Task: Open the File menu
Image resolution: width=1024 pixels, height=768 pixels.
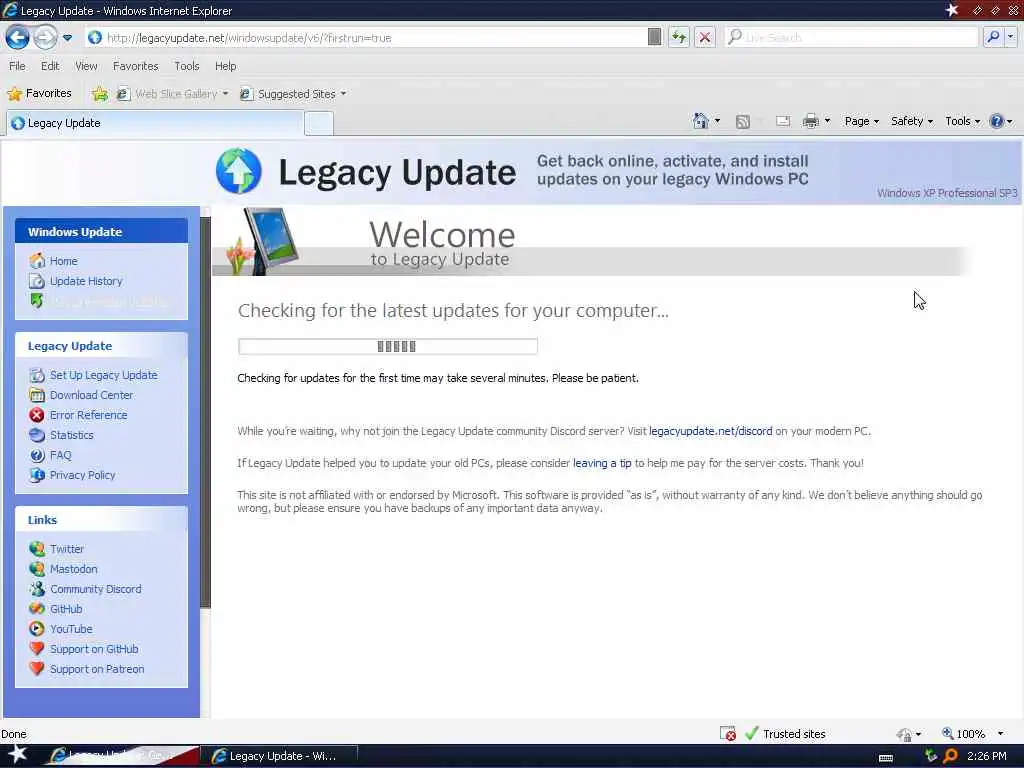Action: coord(17,66)
